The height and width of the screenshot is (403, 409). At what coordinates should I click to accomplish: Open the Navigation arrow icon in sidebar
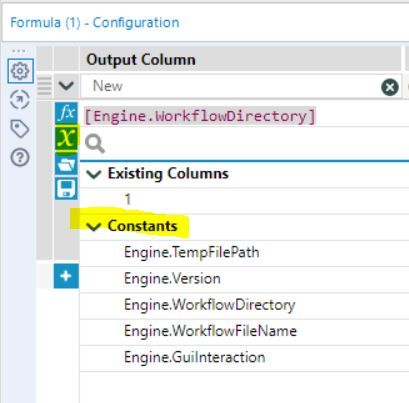point(20,100)
